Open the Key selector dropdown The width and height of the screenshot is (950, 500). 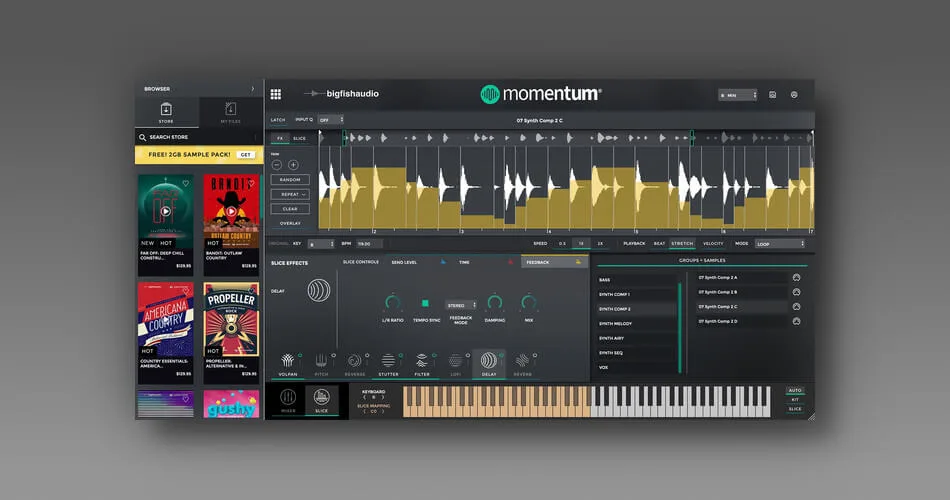coord(321,244)
